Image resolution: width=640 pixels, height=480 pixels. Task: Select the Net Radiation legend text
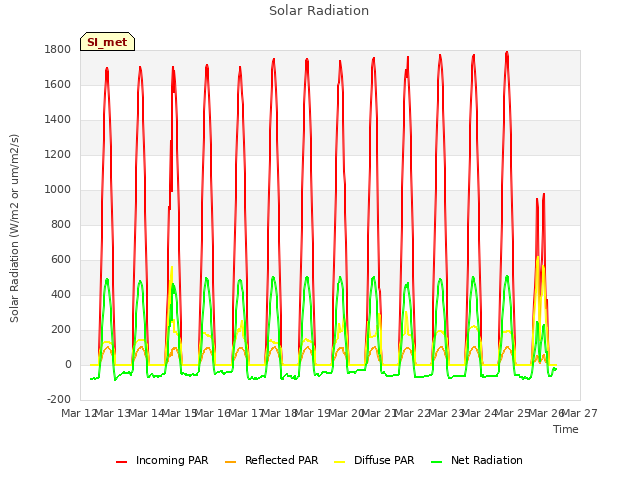[487, 460]
